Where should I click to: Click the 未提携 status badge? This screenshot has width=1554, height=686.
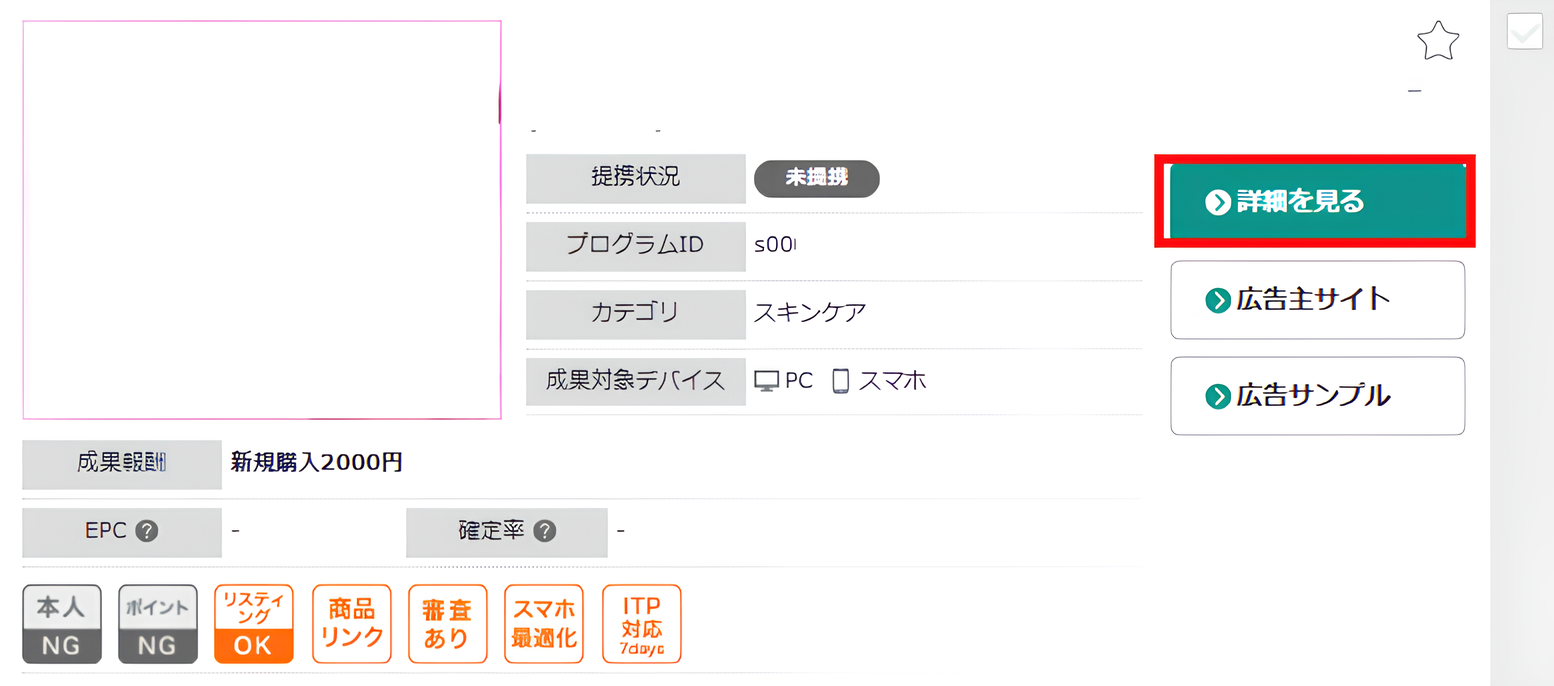click(816, 178)
